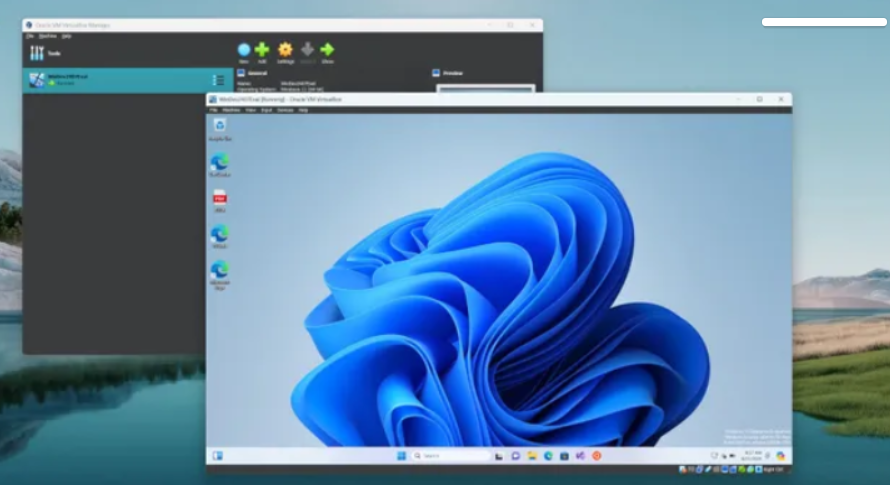Image resolution: width=890 pixels, height=485 pixels.
Task: Select the Microsoft Edge shortcut with two-line label
Action: [220, 275]
